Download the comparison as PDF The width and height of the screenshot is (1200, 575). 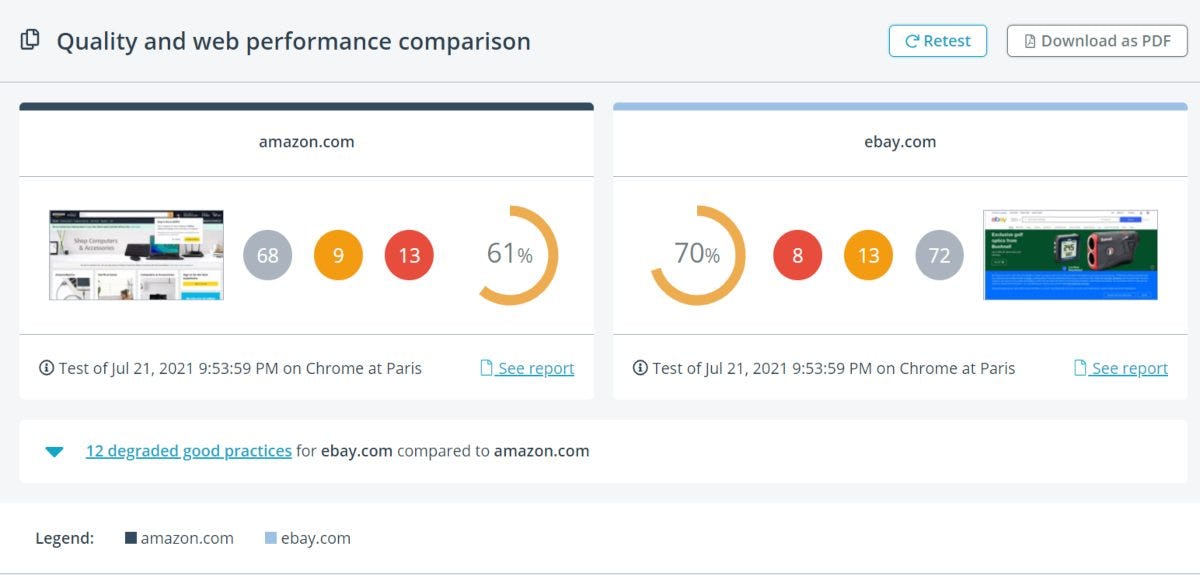click(x=1096, y=41)
